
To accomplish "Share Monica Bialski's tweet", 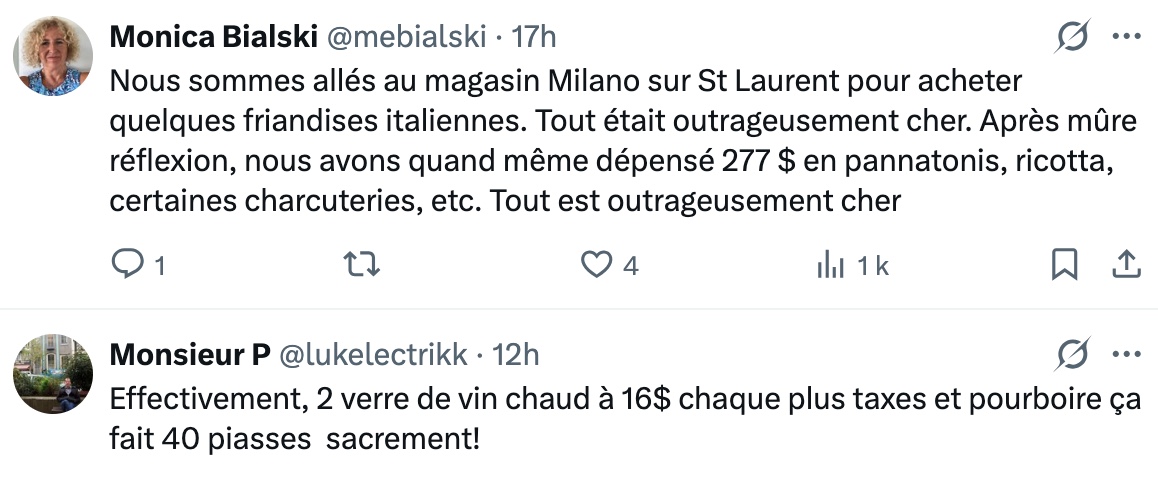I will click(1126, 265).
